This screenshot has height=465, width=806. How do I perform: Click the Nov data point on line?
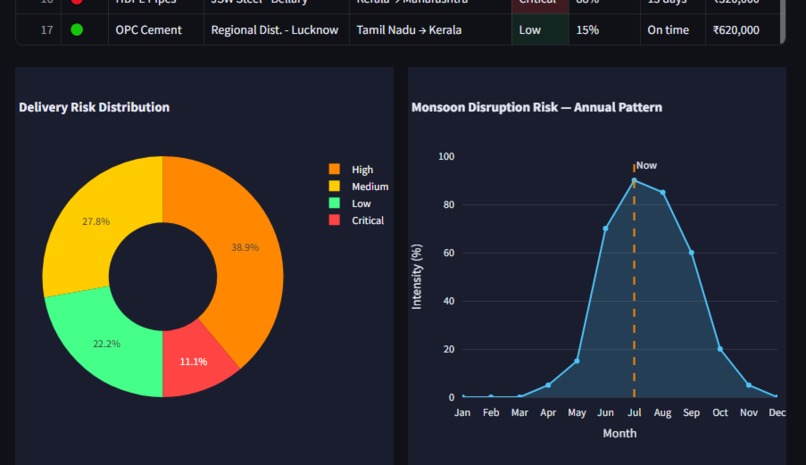click(748, 385)
